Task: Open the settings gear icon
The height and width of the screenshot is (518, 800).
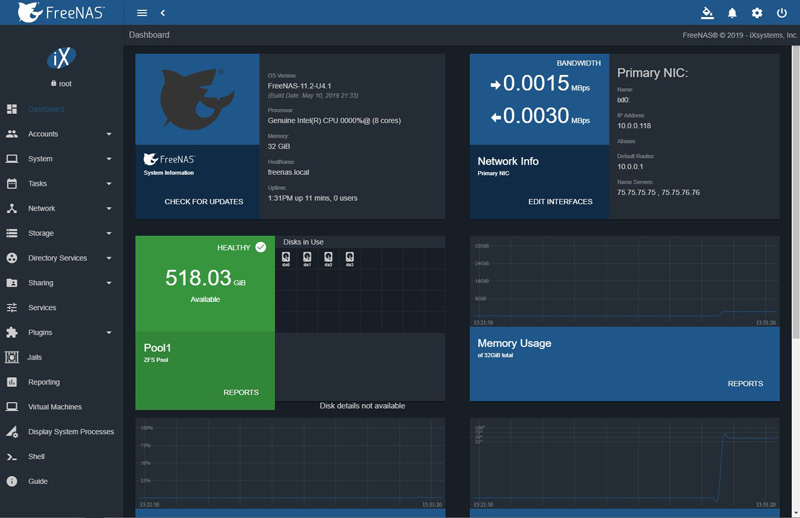Action: coord(757,13)
